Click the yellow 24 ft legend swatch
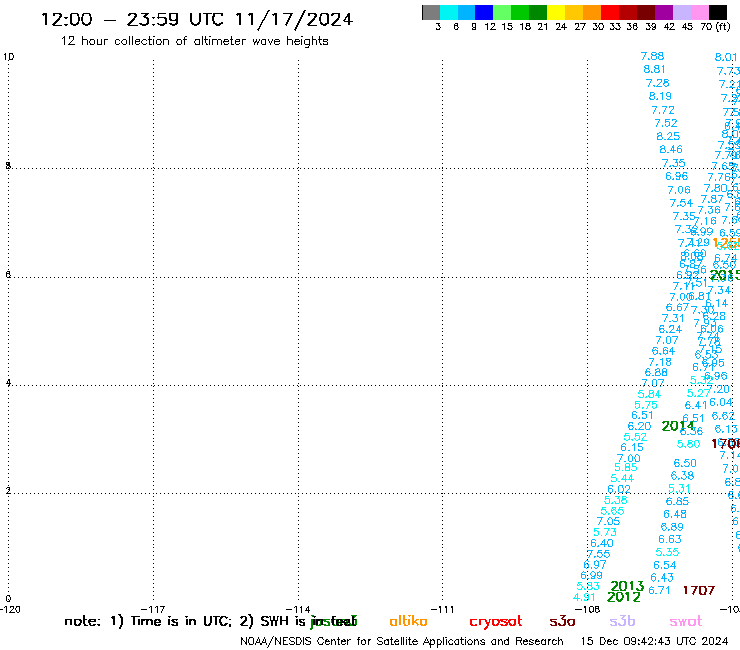 click(x=556, y=12)
